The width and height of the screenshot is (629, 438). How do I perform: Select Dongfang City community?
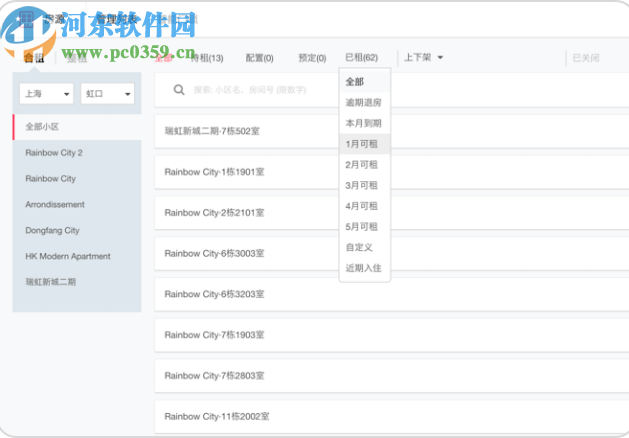click(x=77, y=230)
